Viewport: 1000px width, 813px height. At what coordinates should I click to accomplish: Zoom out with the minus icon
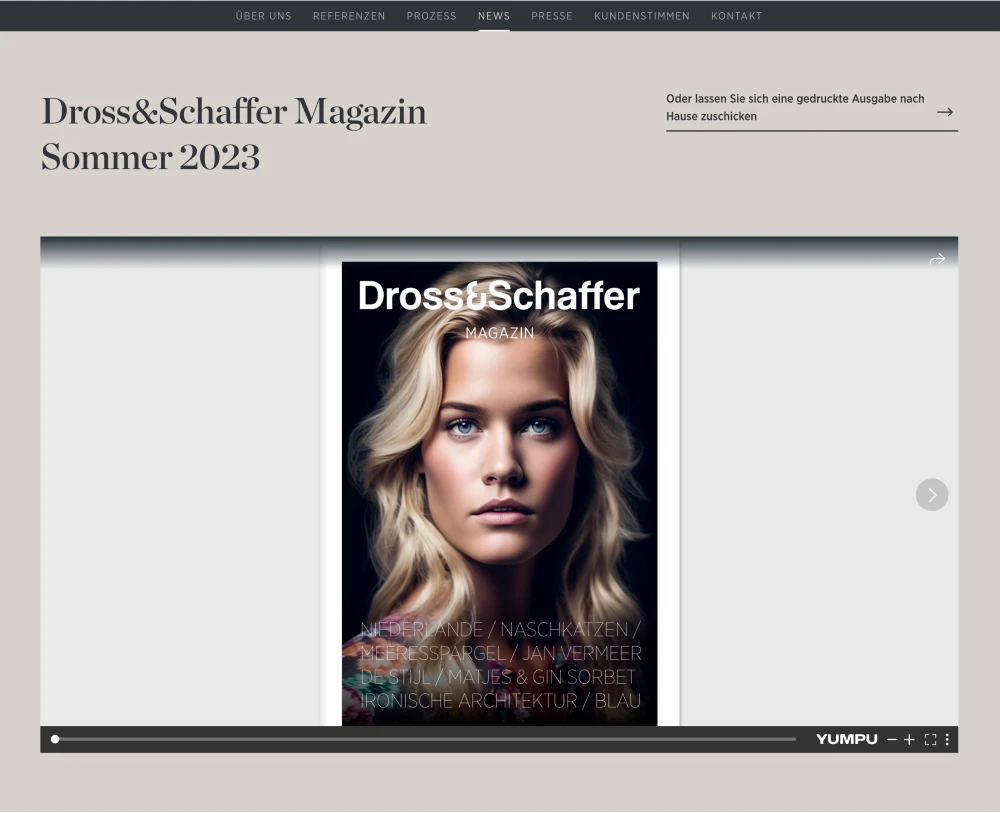[892, 739]
